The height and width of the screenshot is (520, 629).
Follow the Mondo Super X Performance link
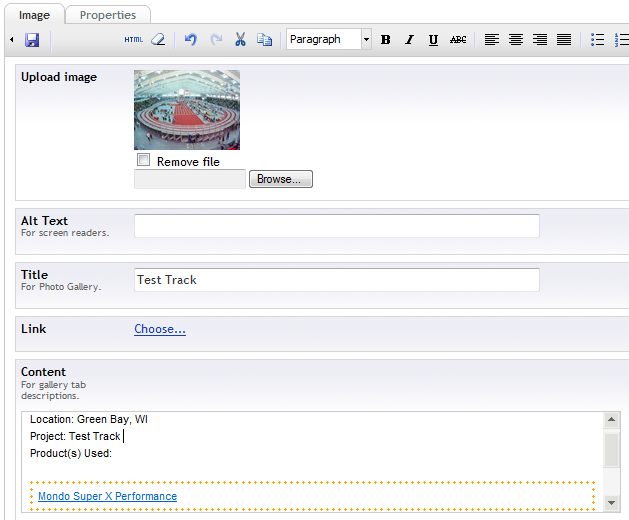(x=108, y=496)
